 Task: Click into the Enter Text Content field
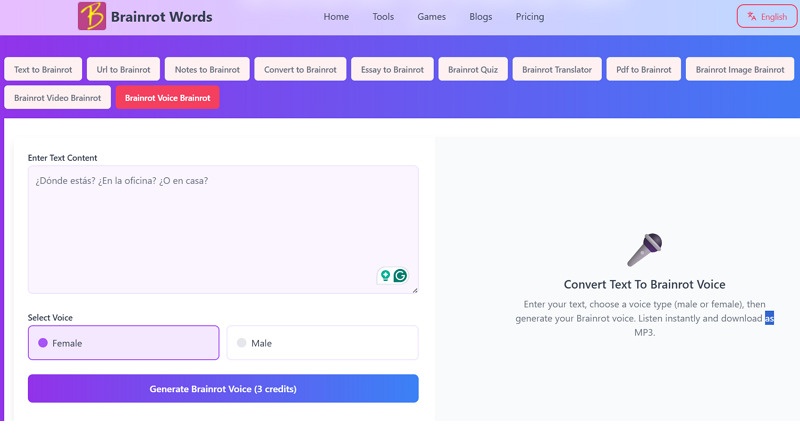pyautogui.click(x=223, y=229)
